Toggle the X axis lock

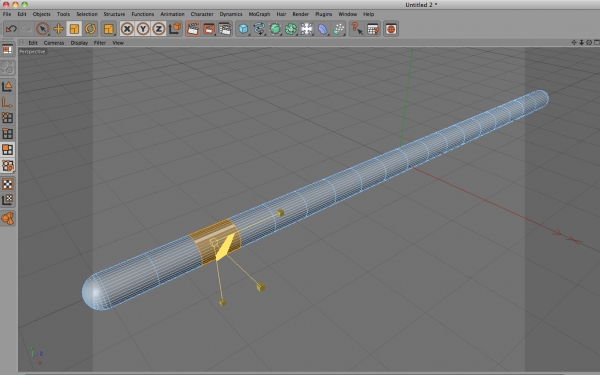point(127,29)
